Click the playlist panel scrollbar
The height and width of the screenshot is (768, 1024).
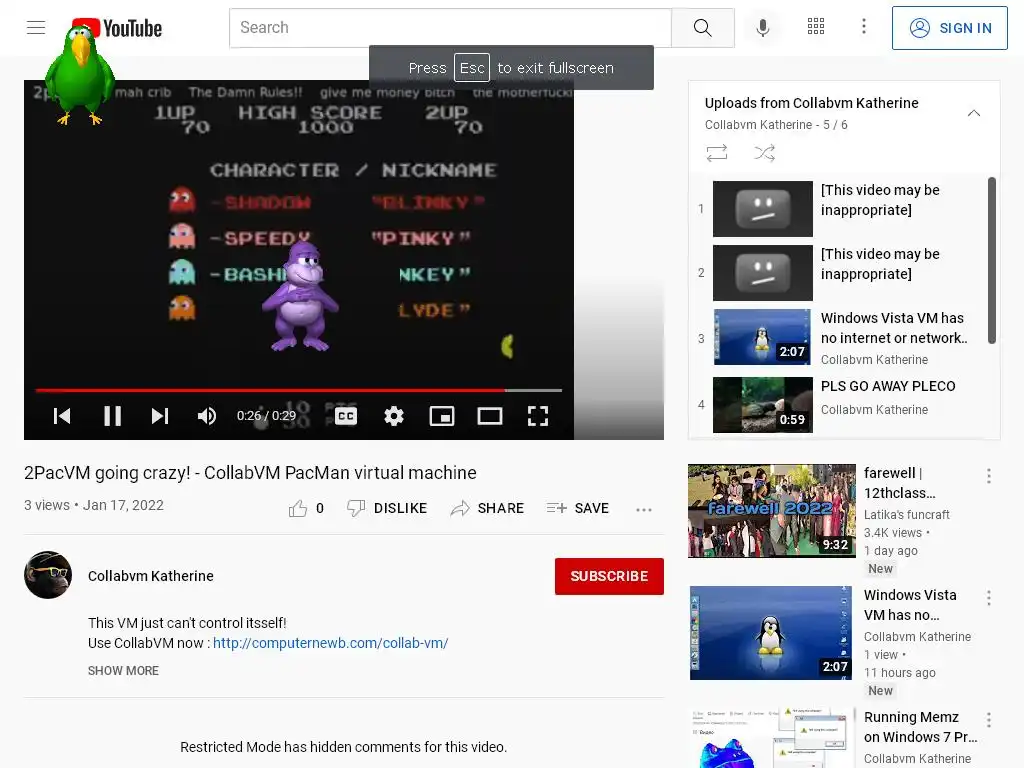[x=991, y=260]
